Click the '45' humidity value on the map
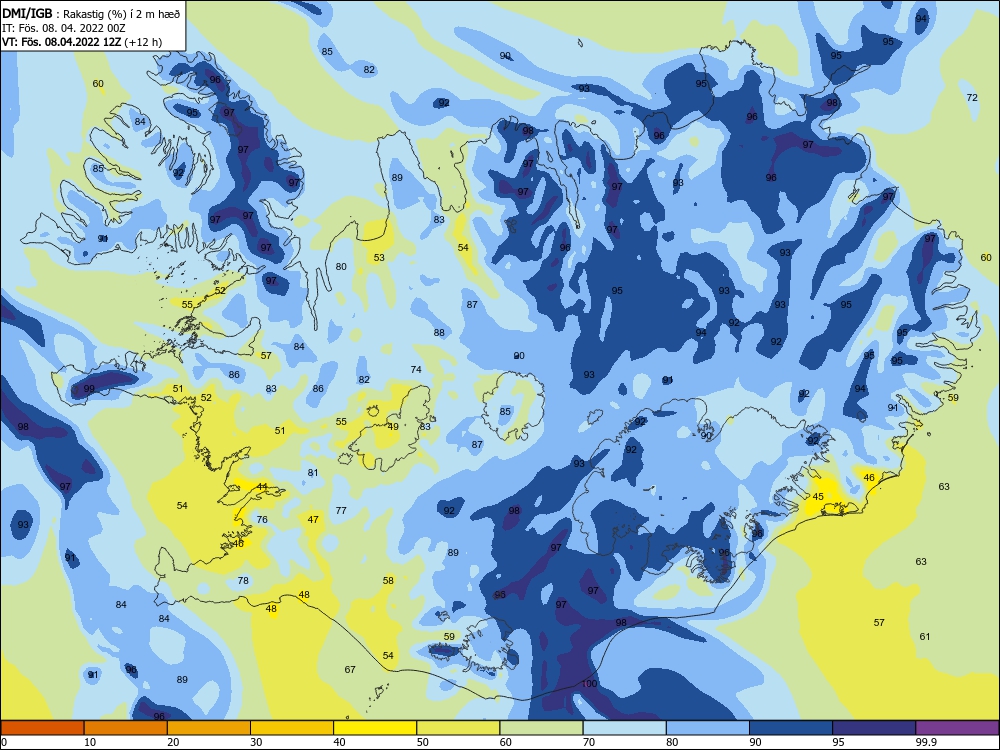 click(818, 496)
